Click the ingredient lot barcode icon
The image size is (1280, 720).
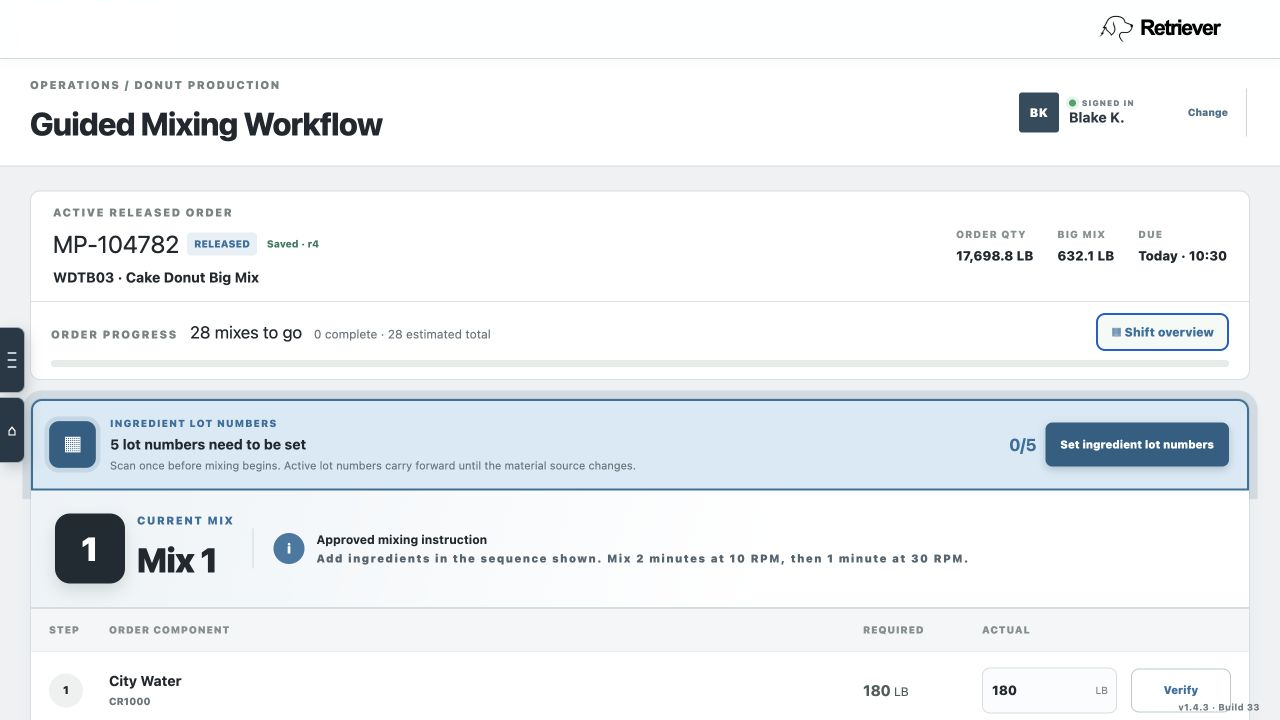pos(73,445)
